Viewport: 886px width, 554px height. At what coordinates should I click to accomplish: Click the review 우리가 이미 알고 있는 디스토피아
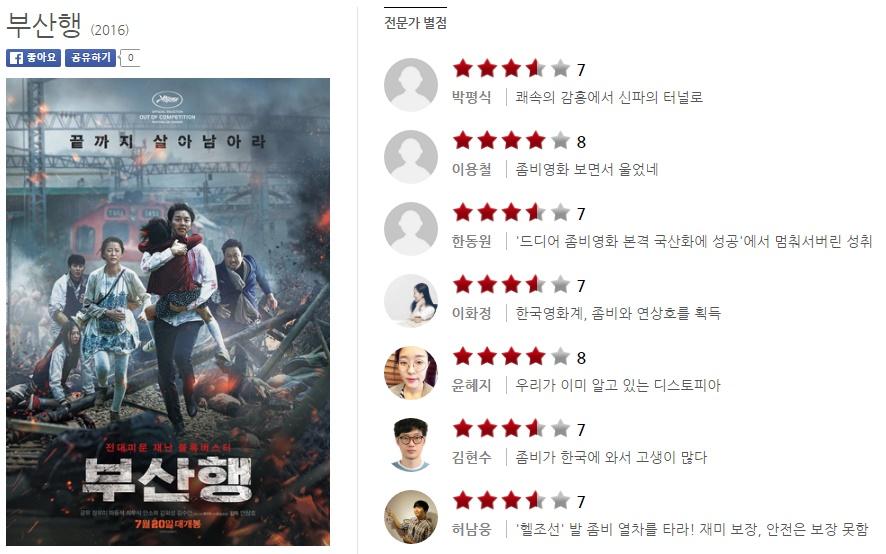point(618,386)
